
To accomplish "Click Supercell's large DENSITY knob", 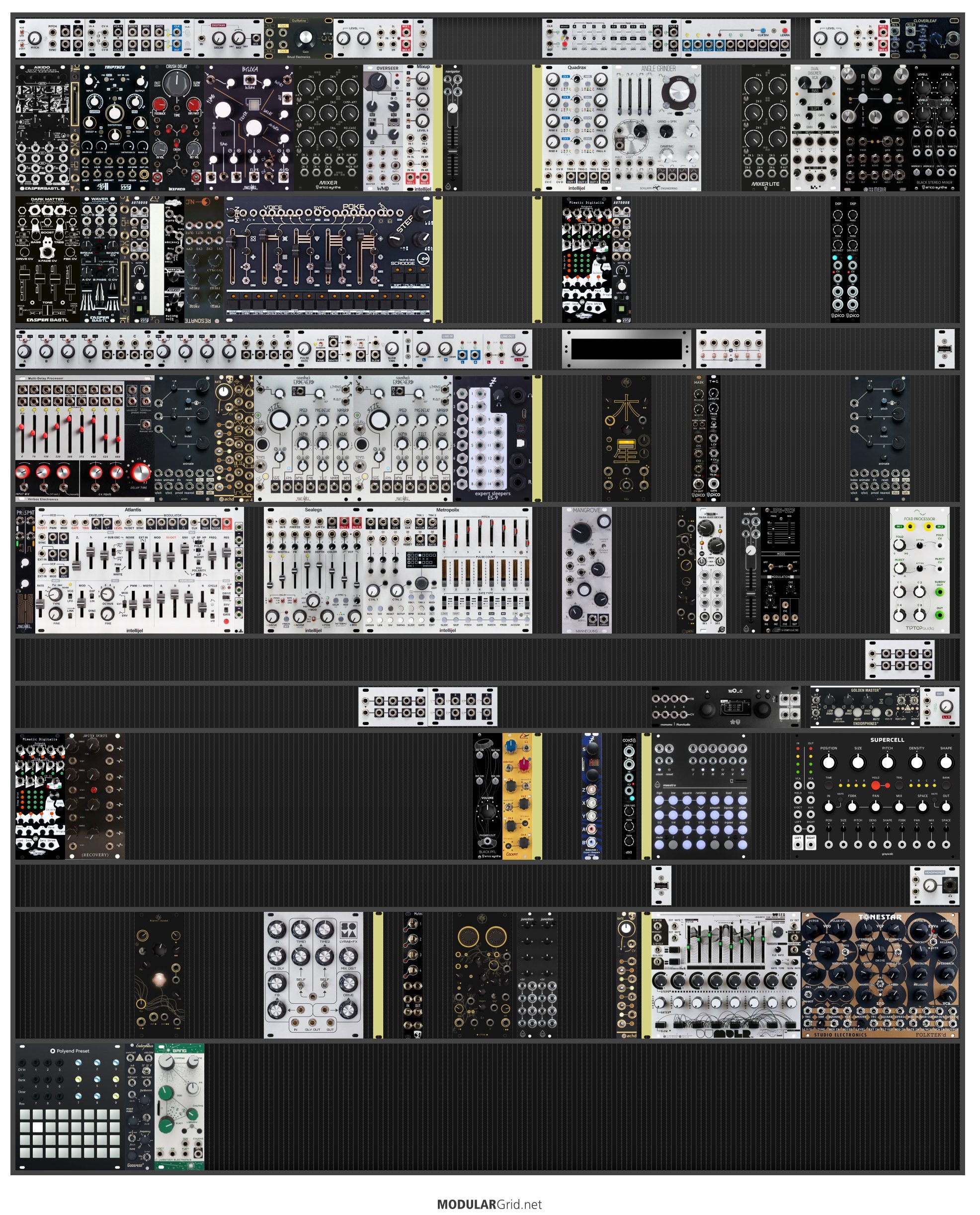I will [x=917, y=762].
